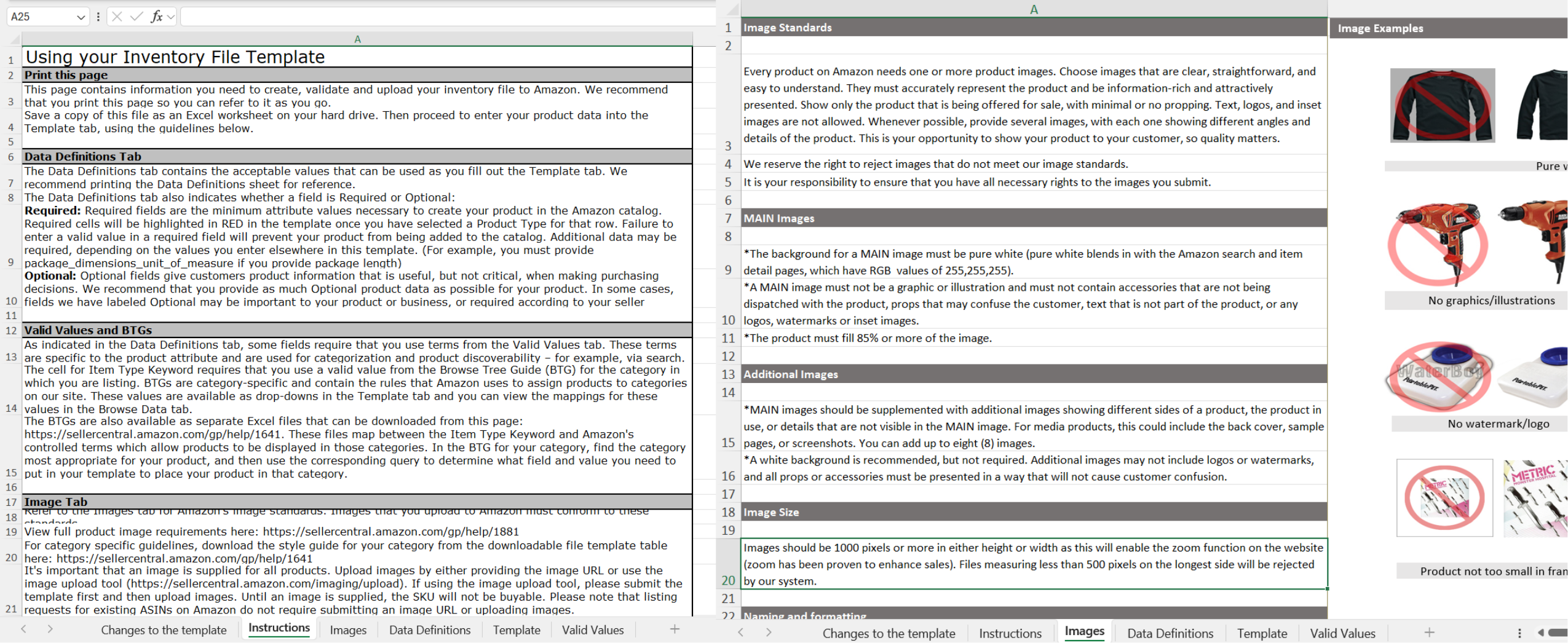Select Instructions sheet tab in left window
1568x643 pixels.
[279, 628]
